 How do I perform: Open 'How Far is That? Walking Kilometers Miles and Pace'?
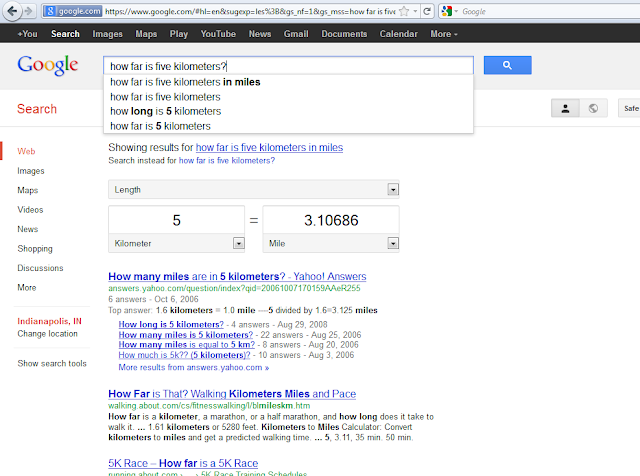tap(232, 394)
